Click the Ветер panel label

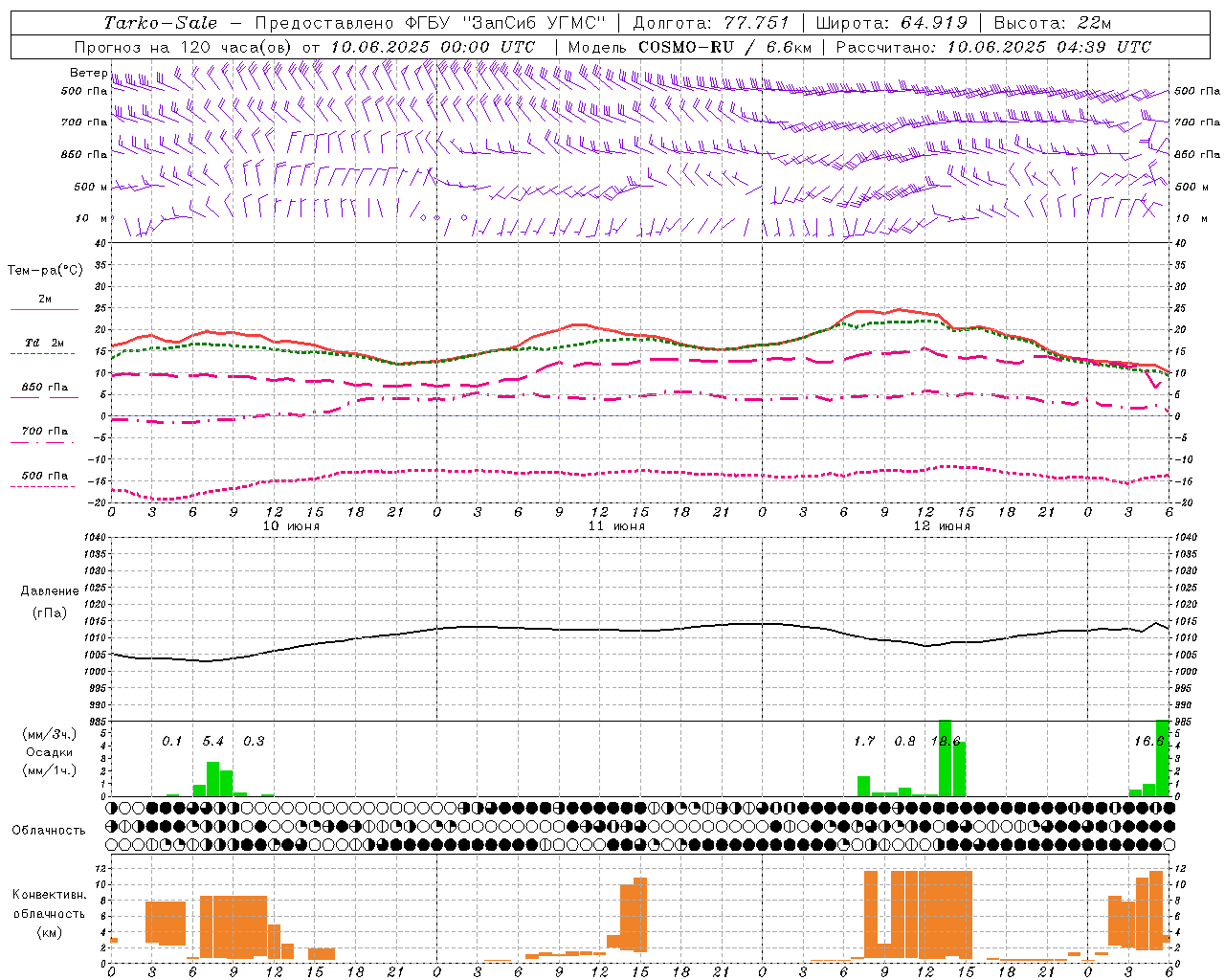pos(89,73)
